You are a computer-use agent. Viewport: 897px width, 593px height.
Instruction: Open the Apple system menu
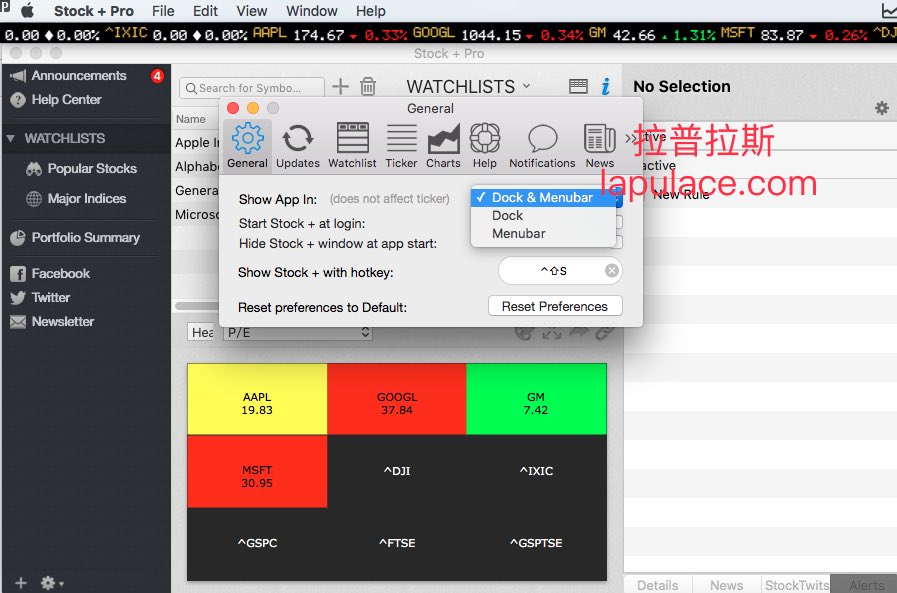[x=27, y=11]
